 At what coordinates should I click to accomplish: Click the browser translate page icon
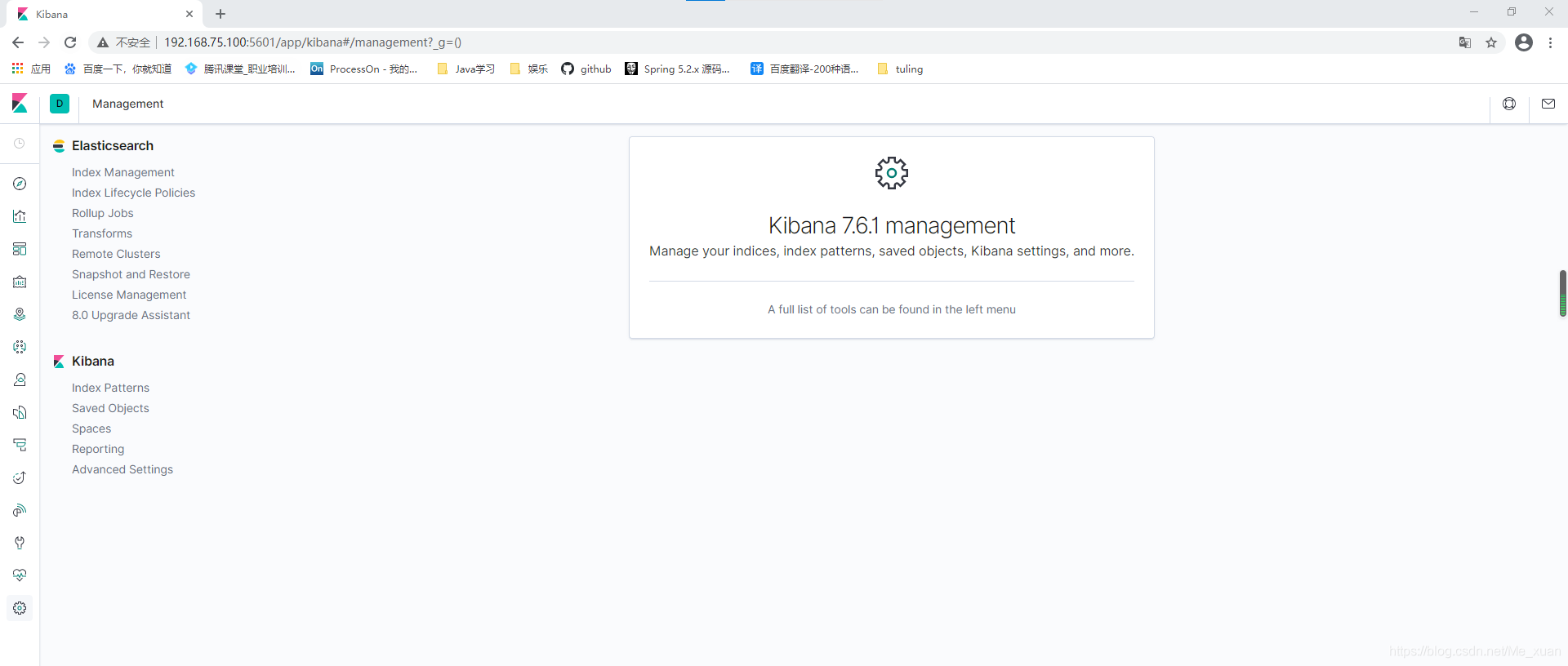click(x=1465, y=42)
